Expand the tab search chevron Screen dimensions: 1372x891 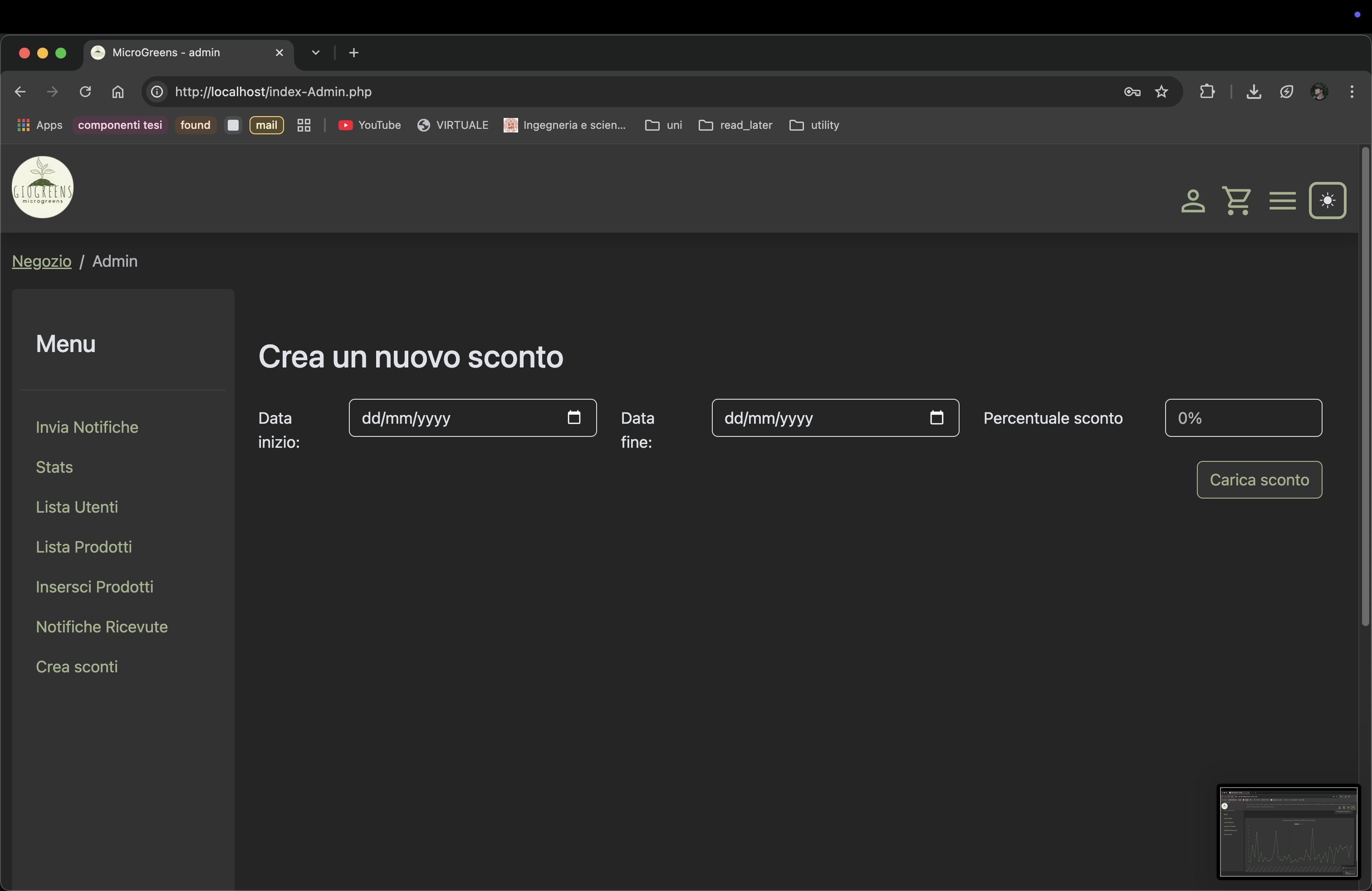point(315,53)
